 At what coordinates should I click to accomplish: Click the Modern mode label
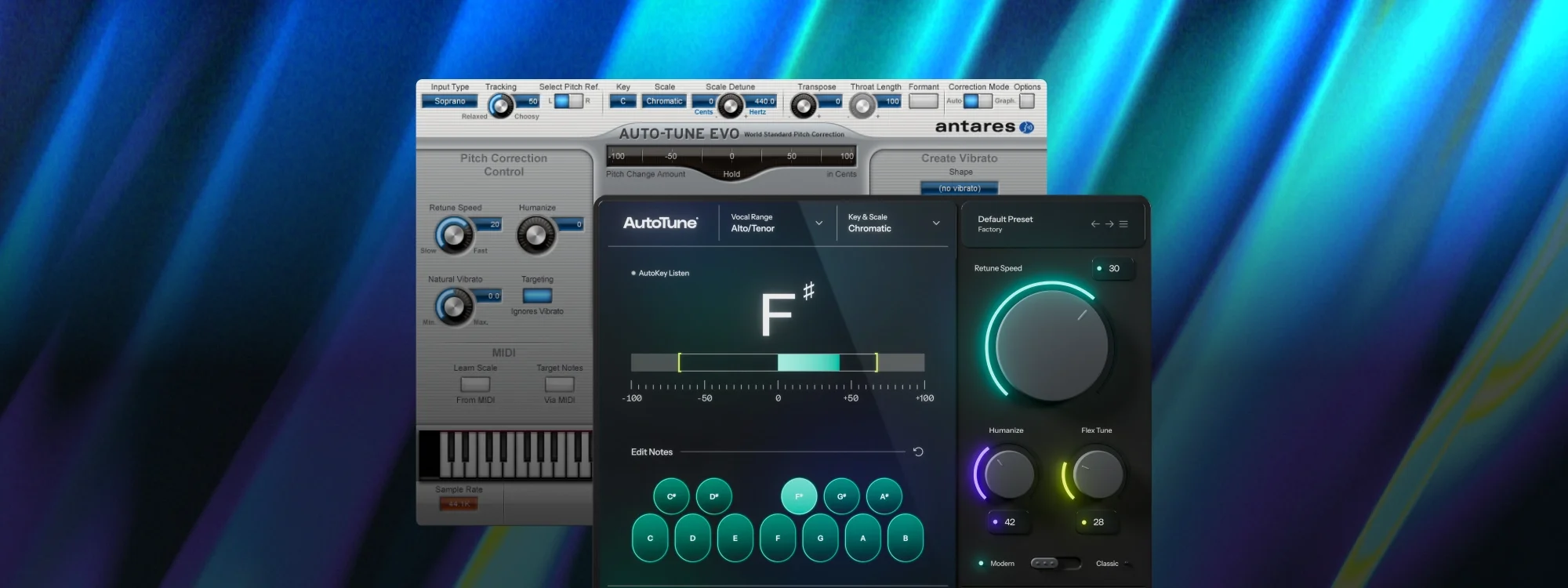coord(1002,564)
